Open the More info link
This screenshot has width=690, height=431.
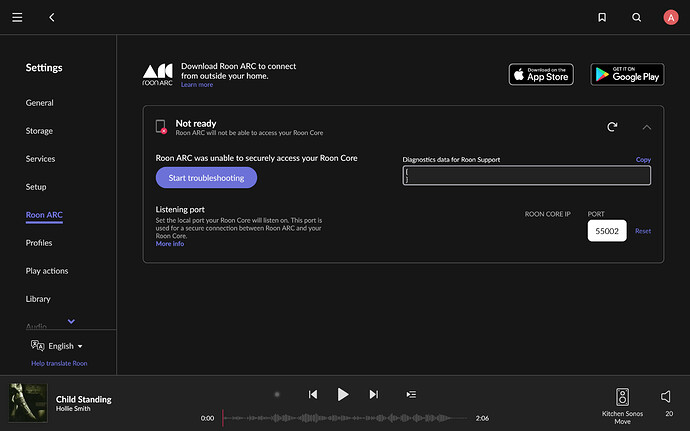tap(170, 243)
